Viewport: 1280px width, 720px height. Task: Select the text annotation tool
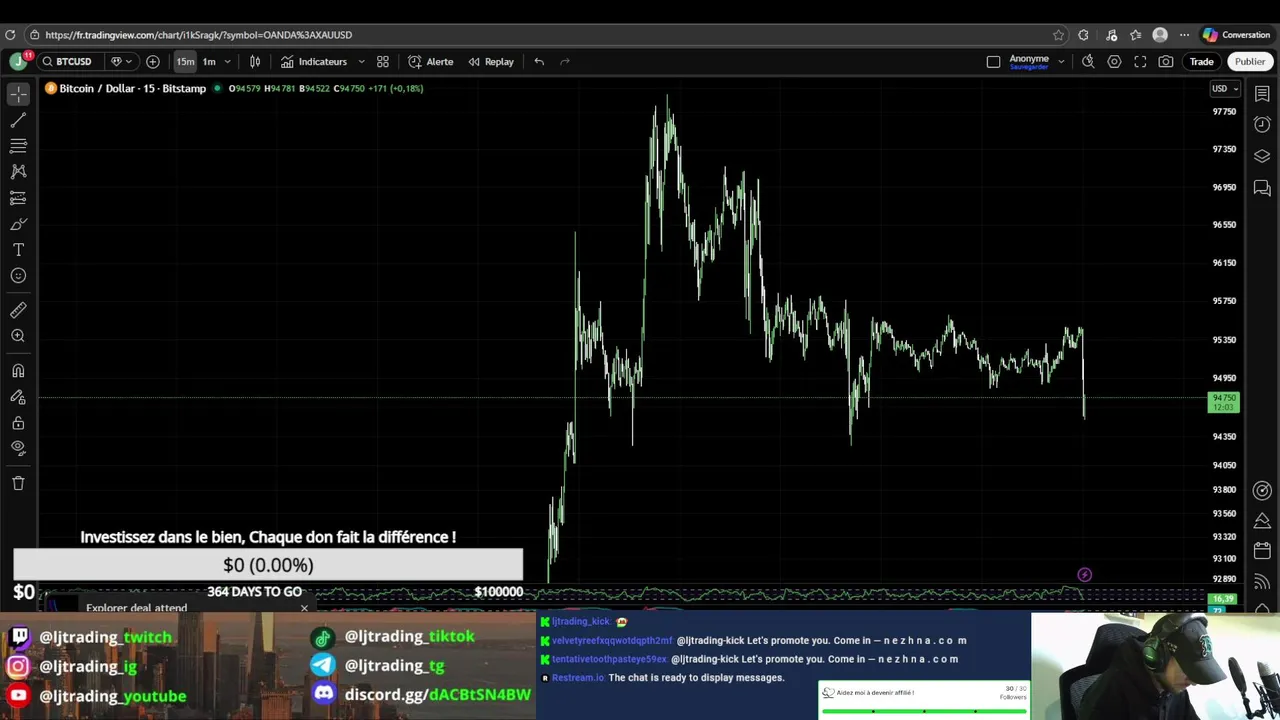pos(18,250)
